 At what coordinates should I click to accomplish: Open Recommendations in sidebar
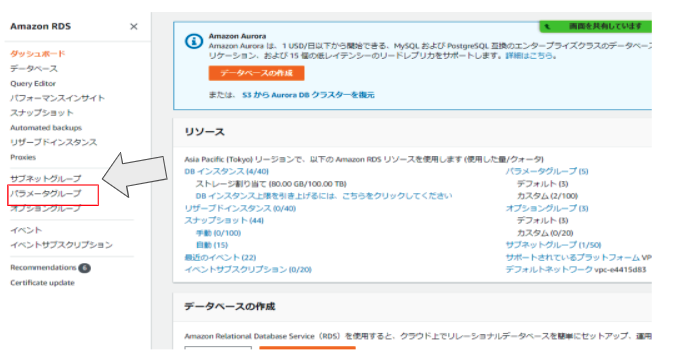coord(43,267)
